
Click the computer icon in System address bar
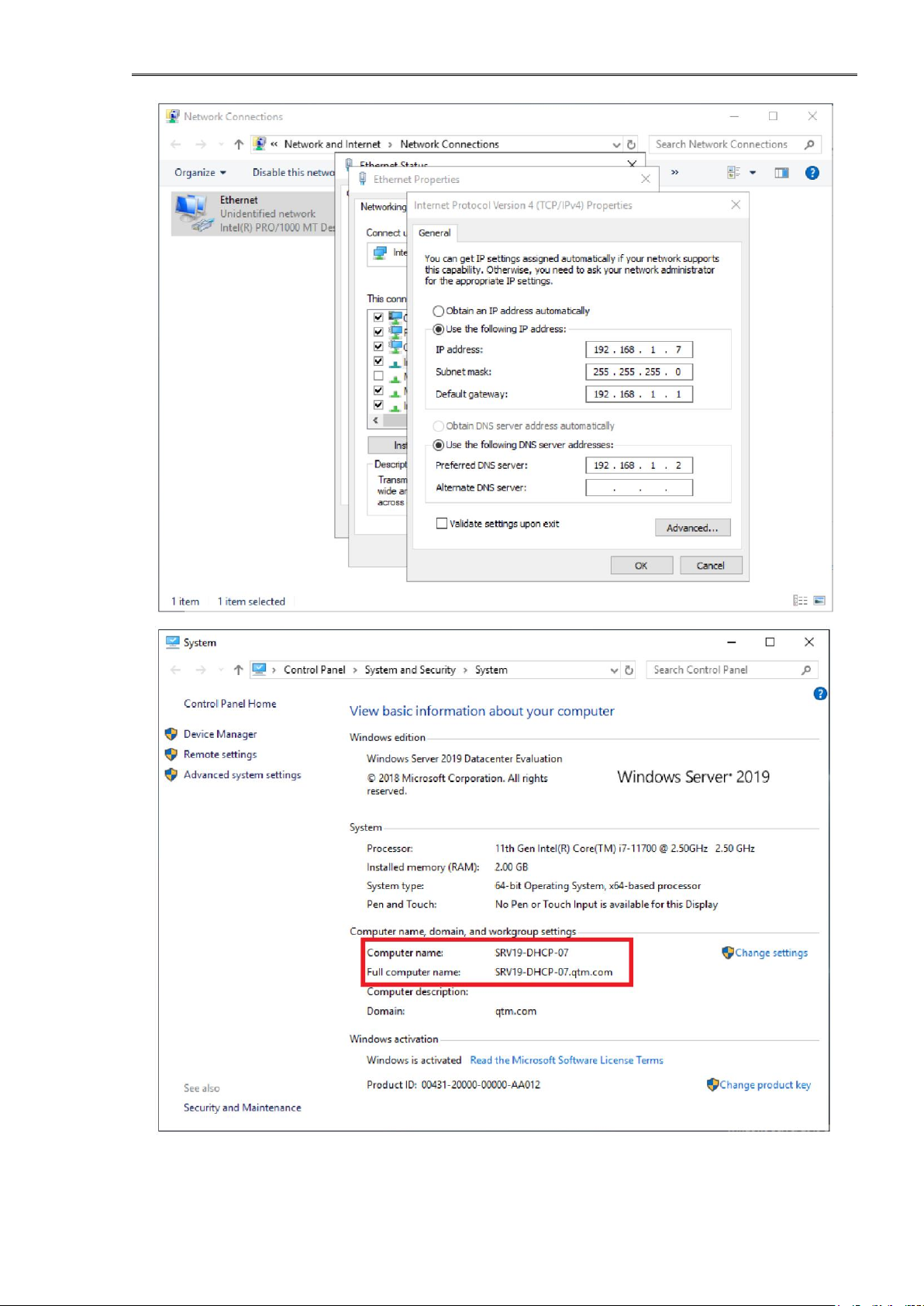tap(259, 670)
